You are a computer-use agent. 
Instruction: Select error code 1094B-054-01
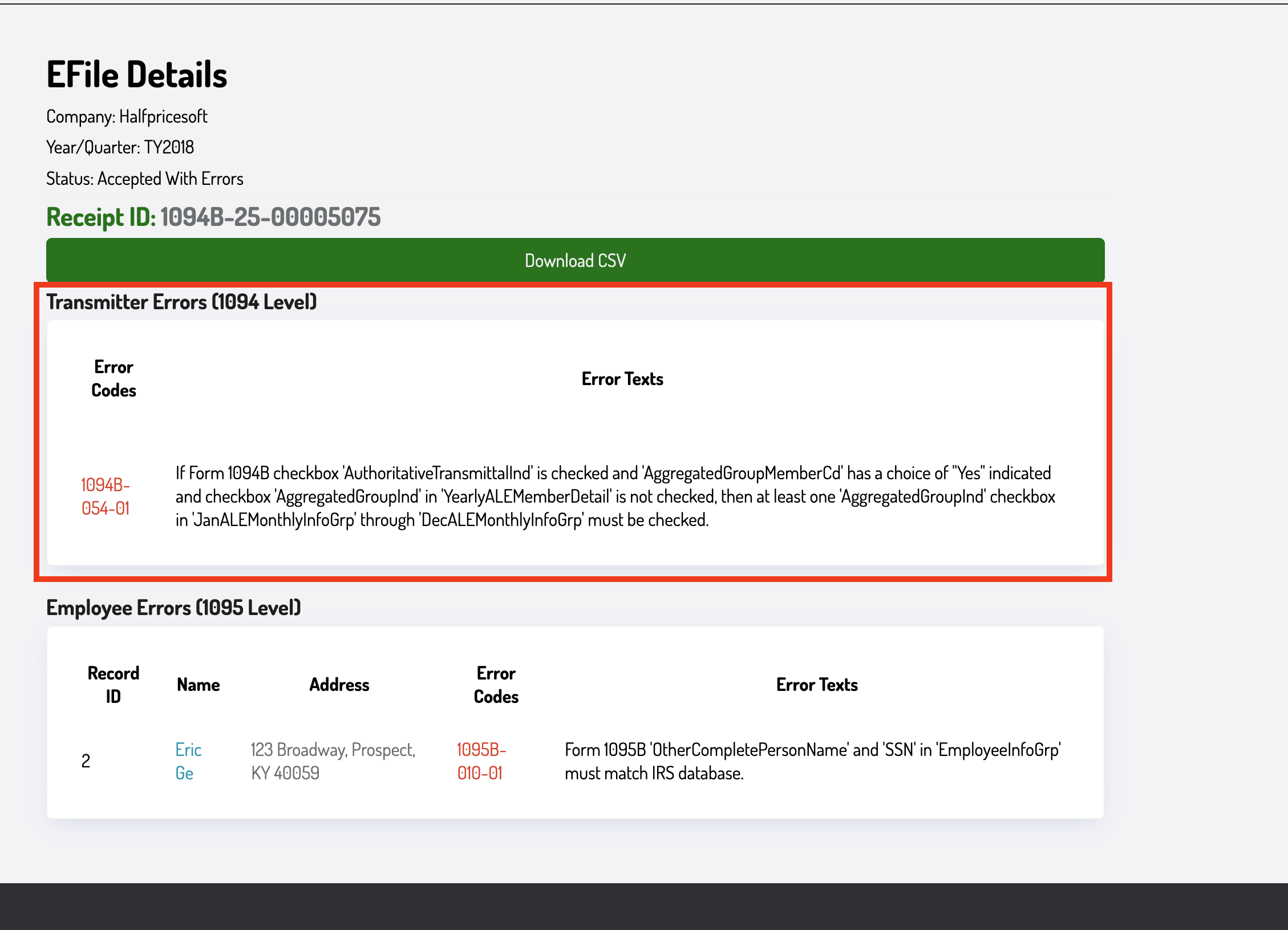[x=106, y=496]
